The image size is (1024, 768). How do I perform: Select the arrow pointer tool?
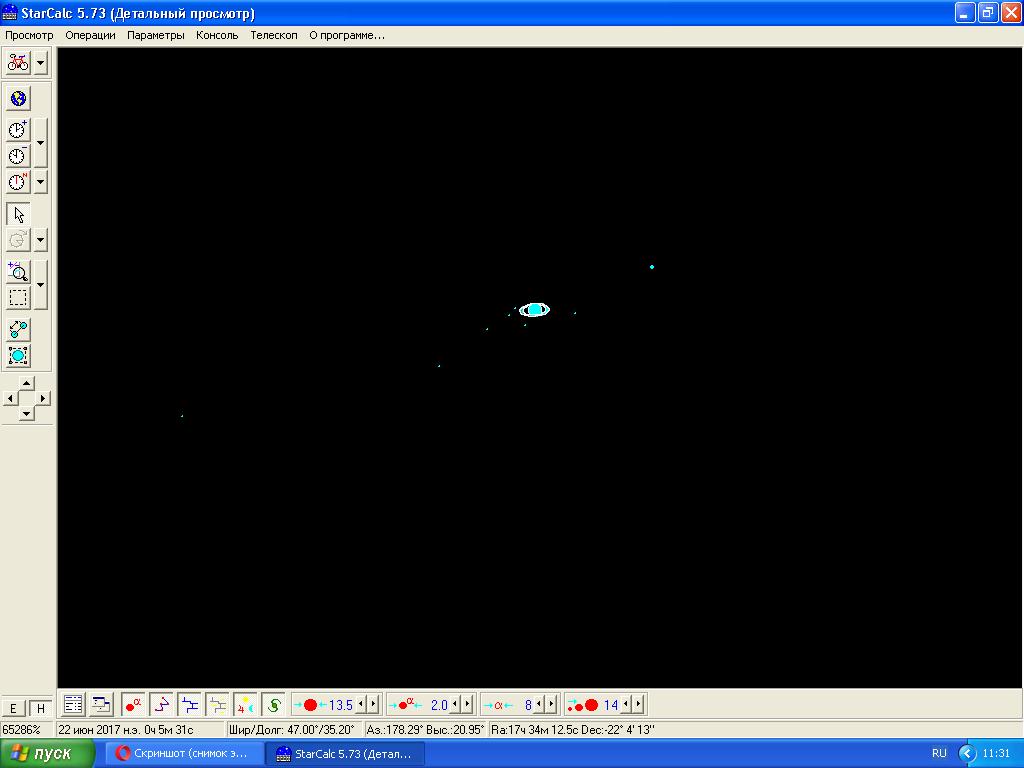pyautogui.click(x=18, y=214)
